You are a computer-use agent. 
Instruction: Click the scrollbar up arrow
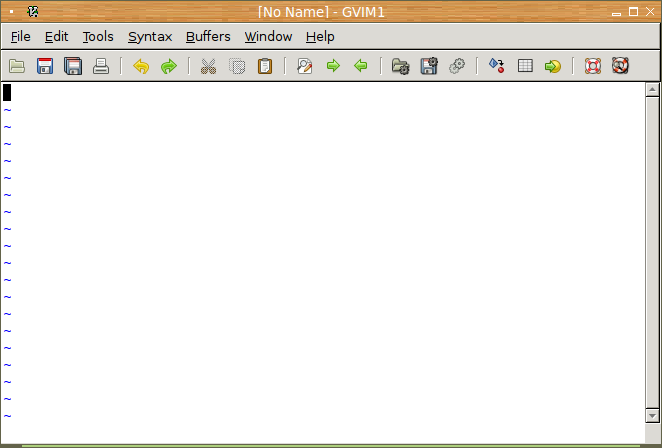pyautogui.click(x=652, y=90)
